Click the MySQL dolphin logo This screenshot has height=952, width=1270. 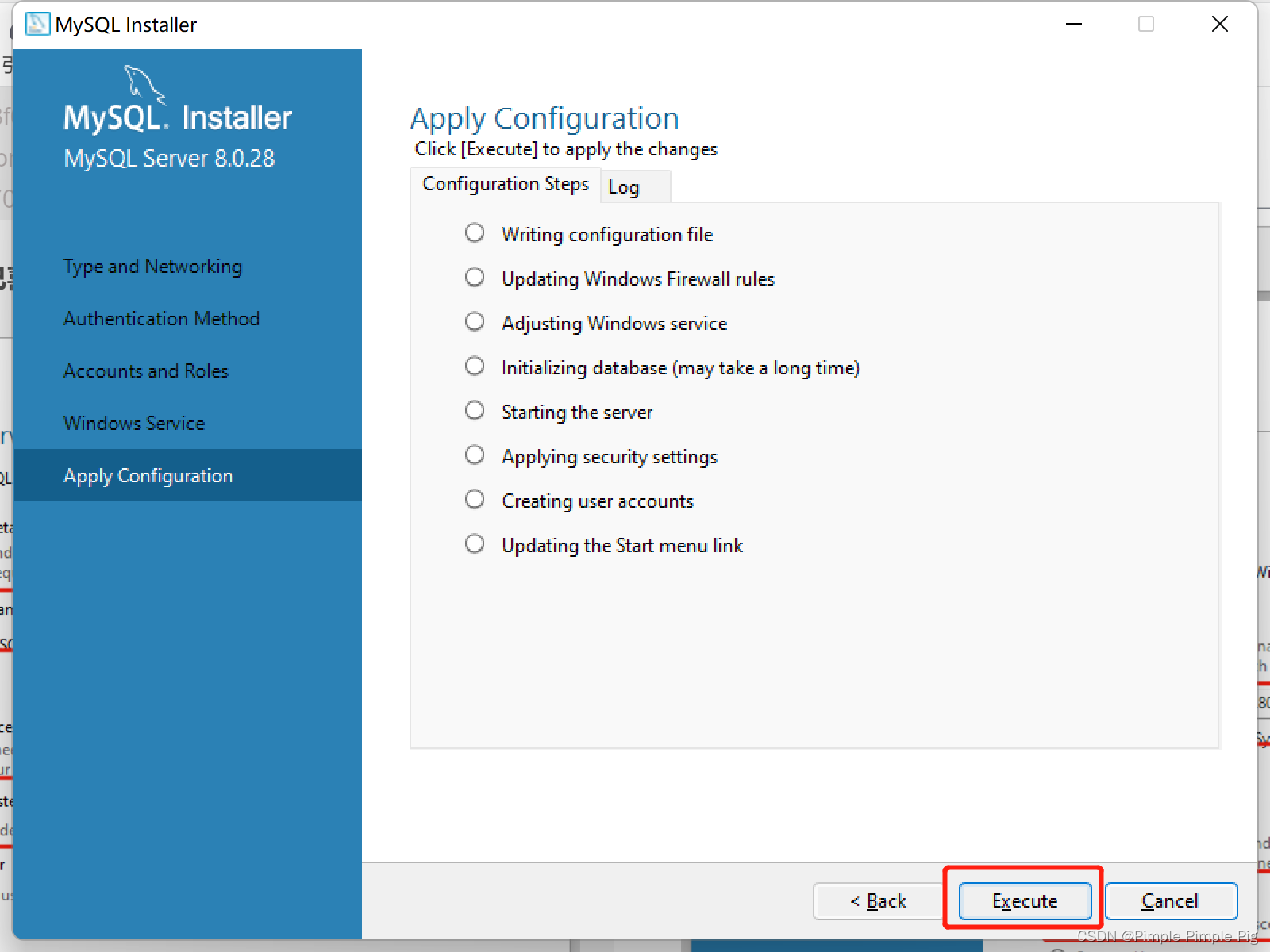(145, 84)
